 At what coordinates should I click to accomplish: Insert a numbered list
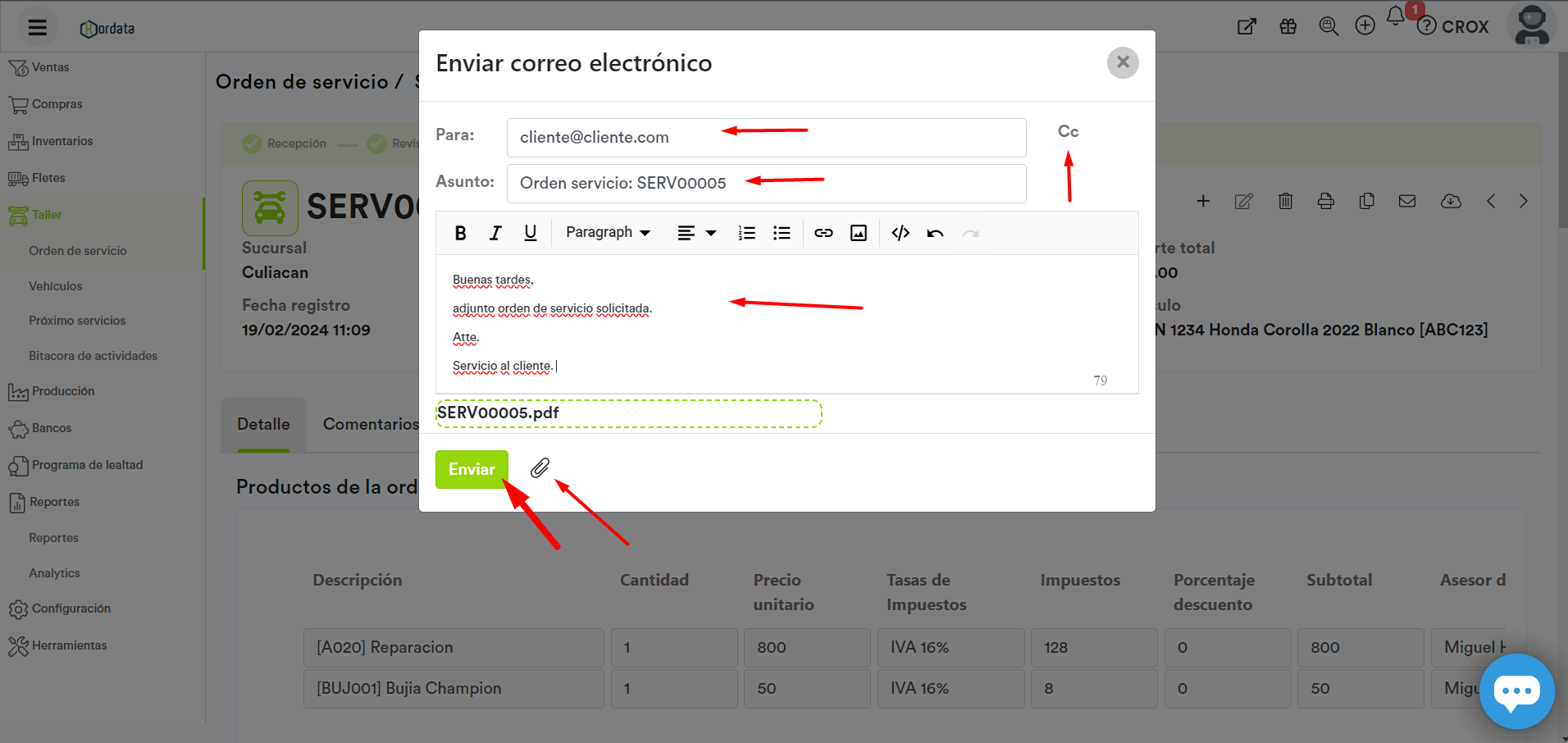[x=746, y=233]
